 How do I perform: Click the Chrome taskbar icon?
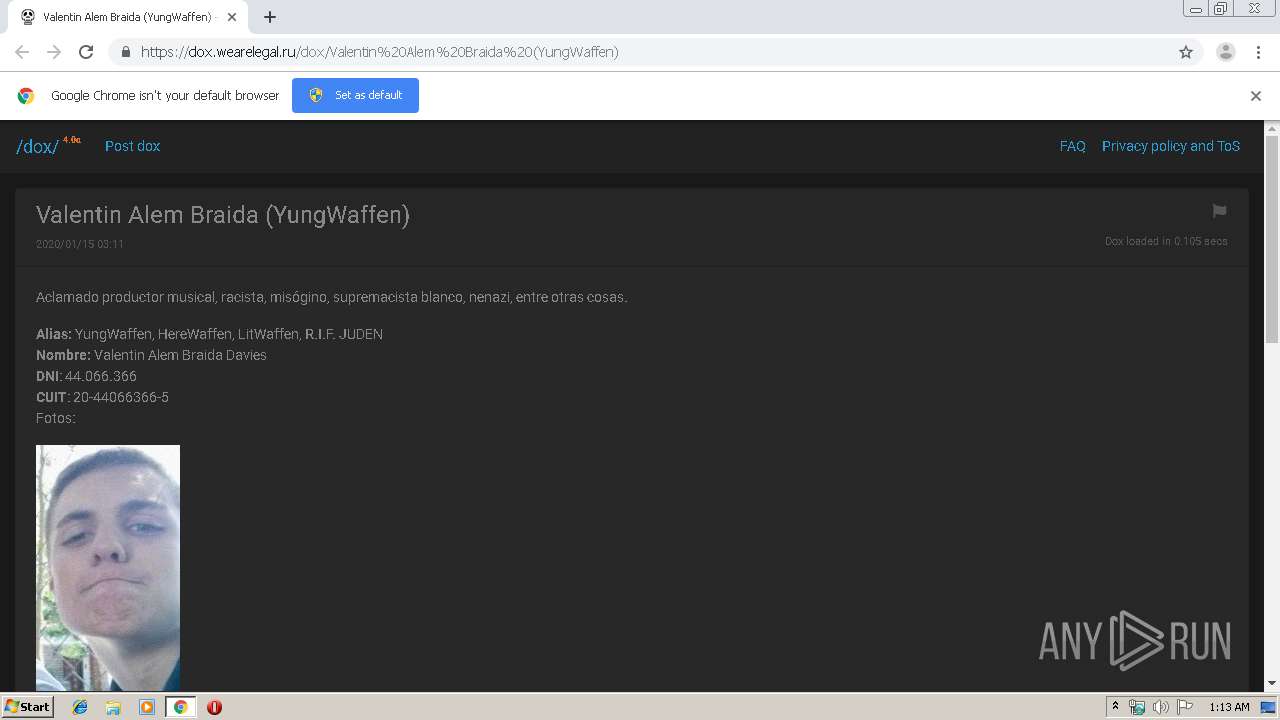pyautogui.click(x=180, y=707)
